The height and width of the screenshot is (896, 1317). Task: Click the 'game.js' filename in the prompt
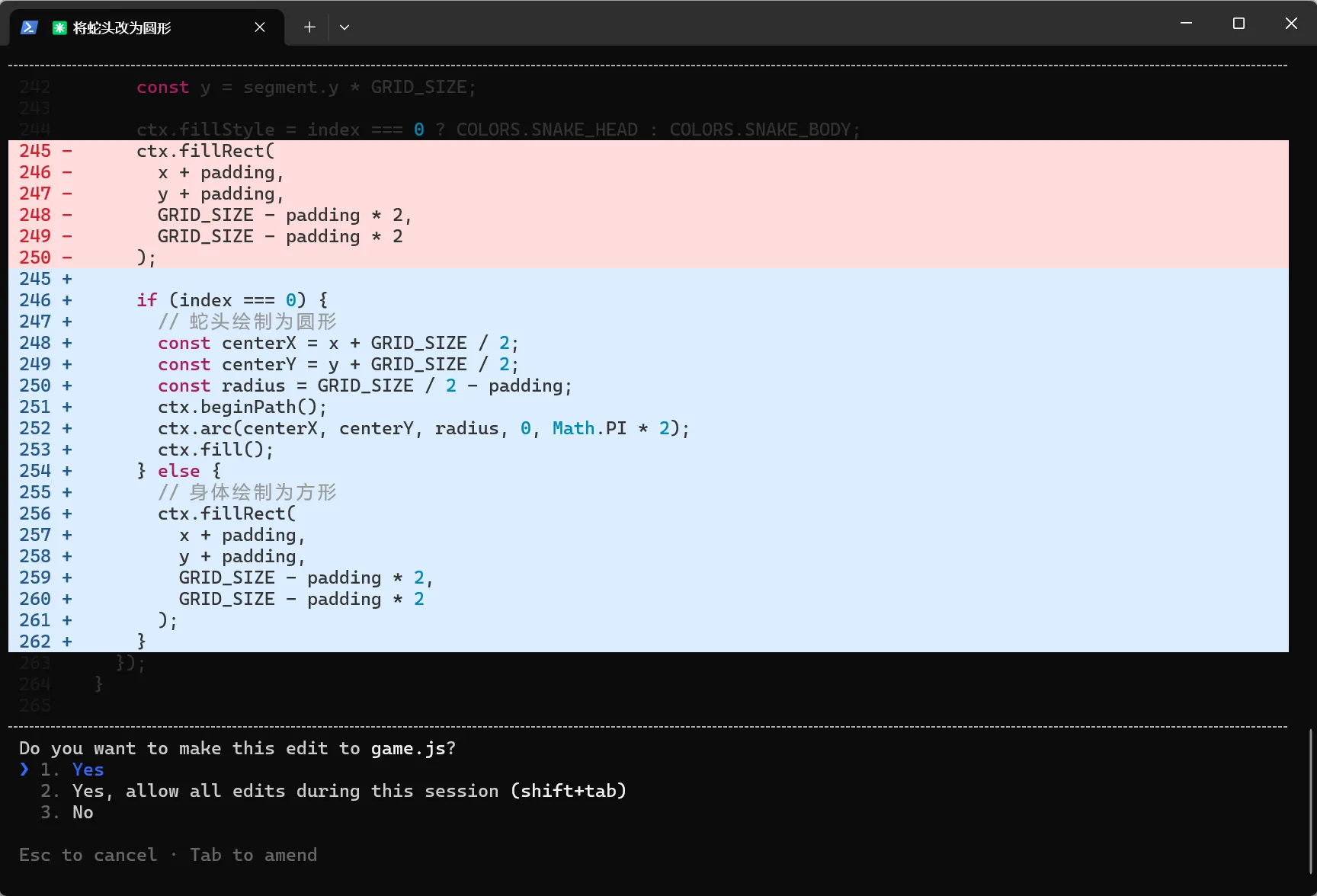pyautogui.click(x=408, y=748)
